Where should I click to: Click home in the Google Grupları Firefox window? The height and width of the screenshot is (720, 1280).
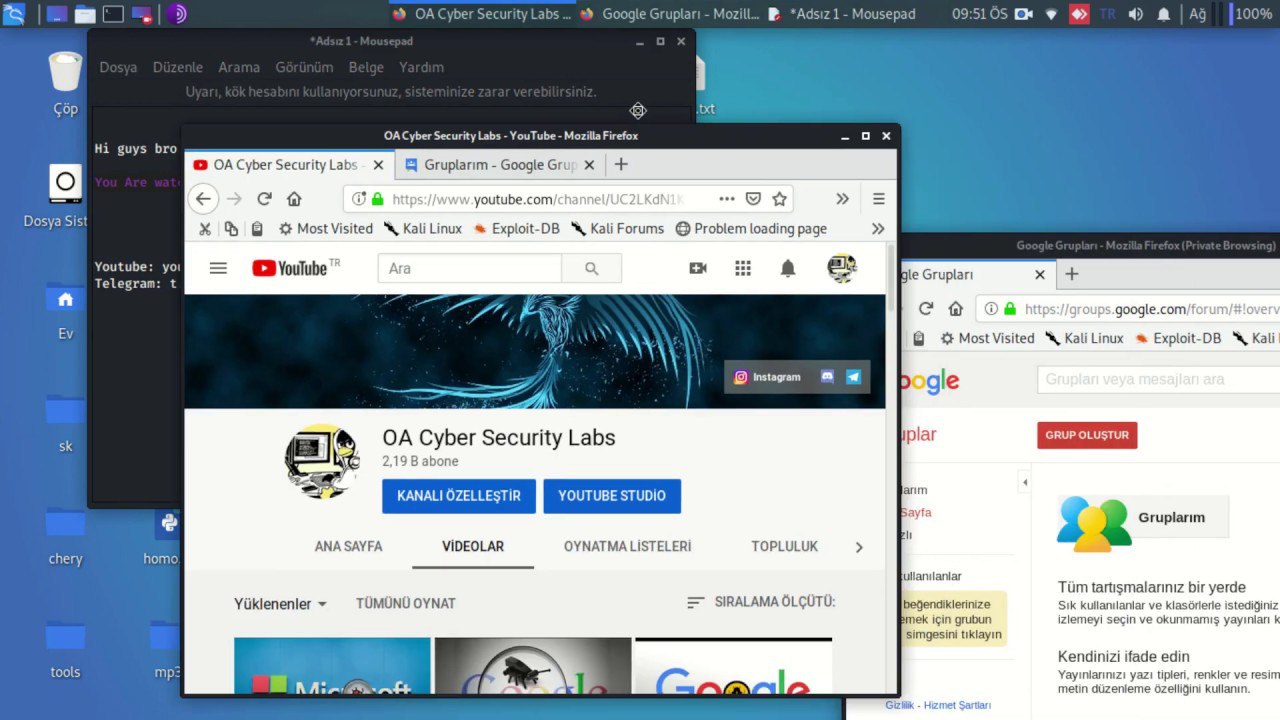coord(956,309)
